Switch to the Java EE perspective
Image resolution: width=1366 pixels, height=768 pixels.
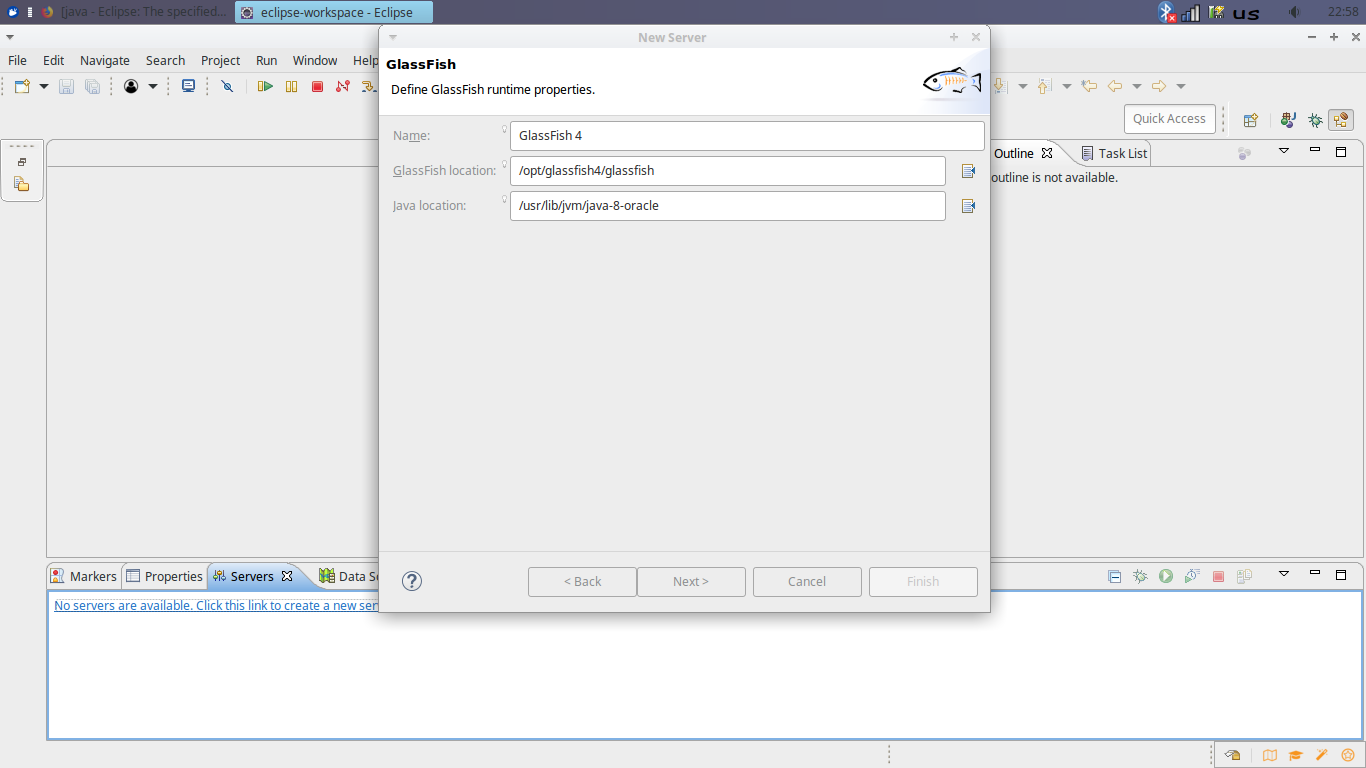tap(1341, 120)
